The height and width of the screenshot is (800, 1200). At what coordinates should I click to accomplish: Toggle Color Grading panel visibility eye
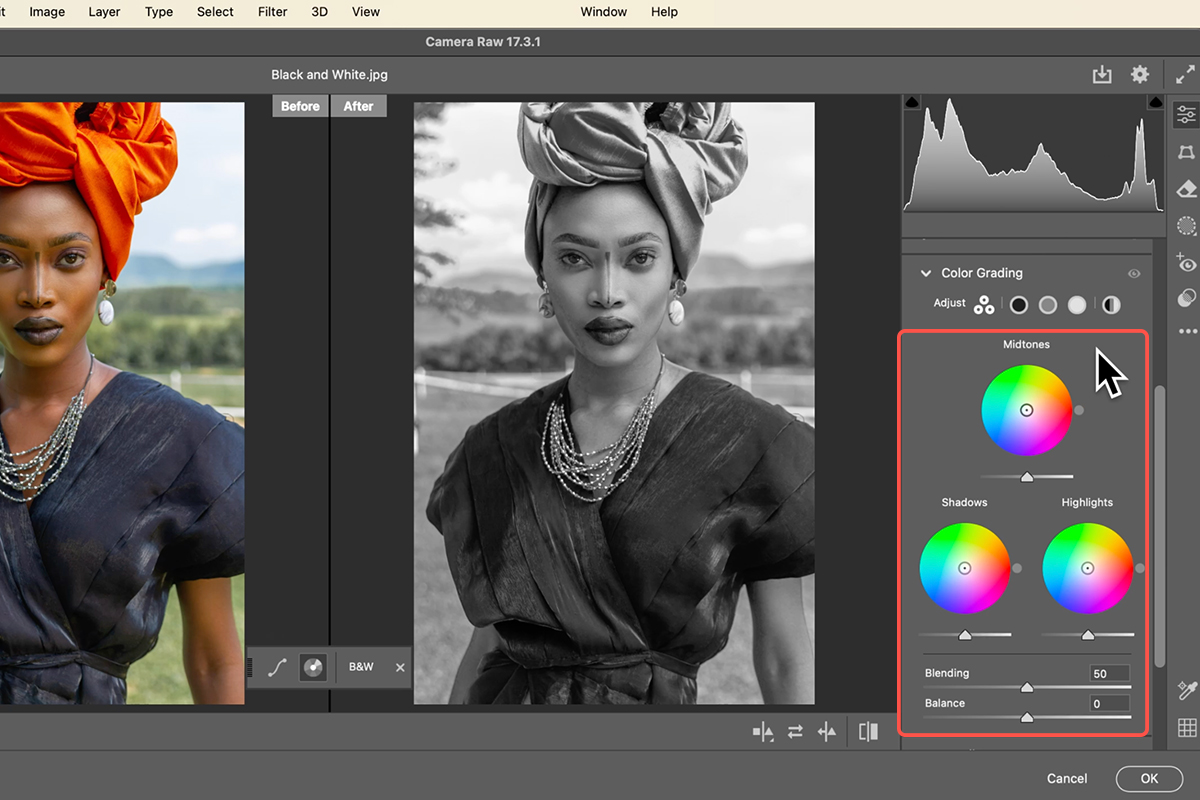click(1134, 273)
